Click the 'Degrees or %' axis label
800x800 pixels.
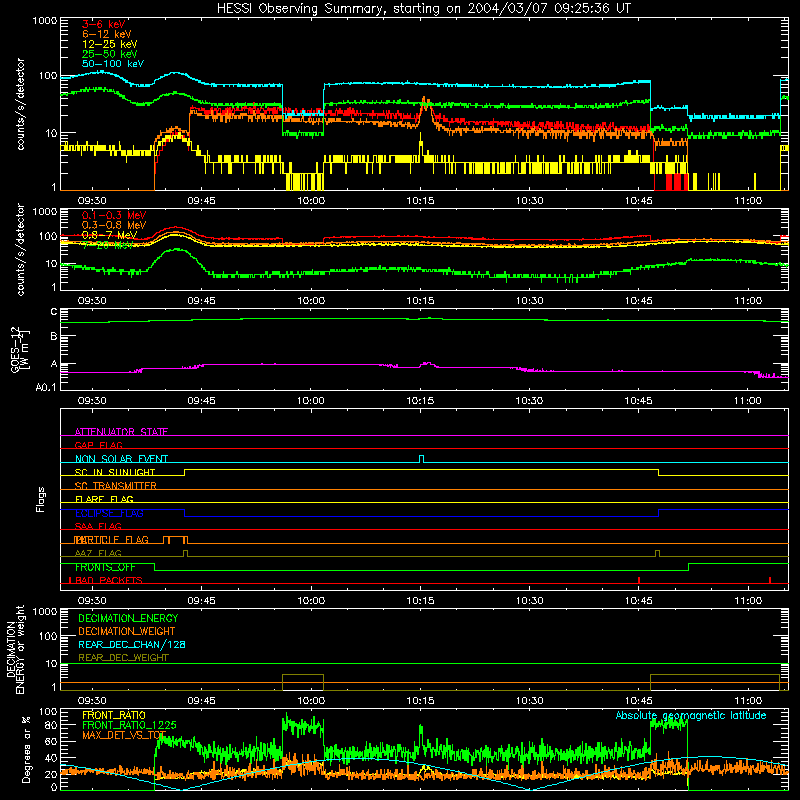coord(26,749)
